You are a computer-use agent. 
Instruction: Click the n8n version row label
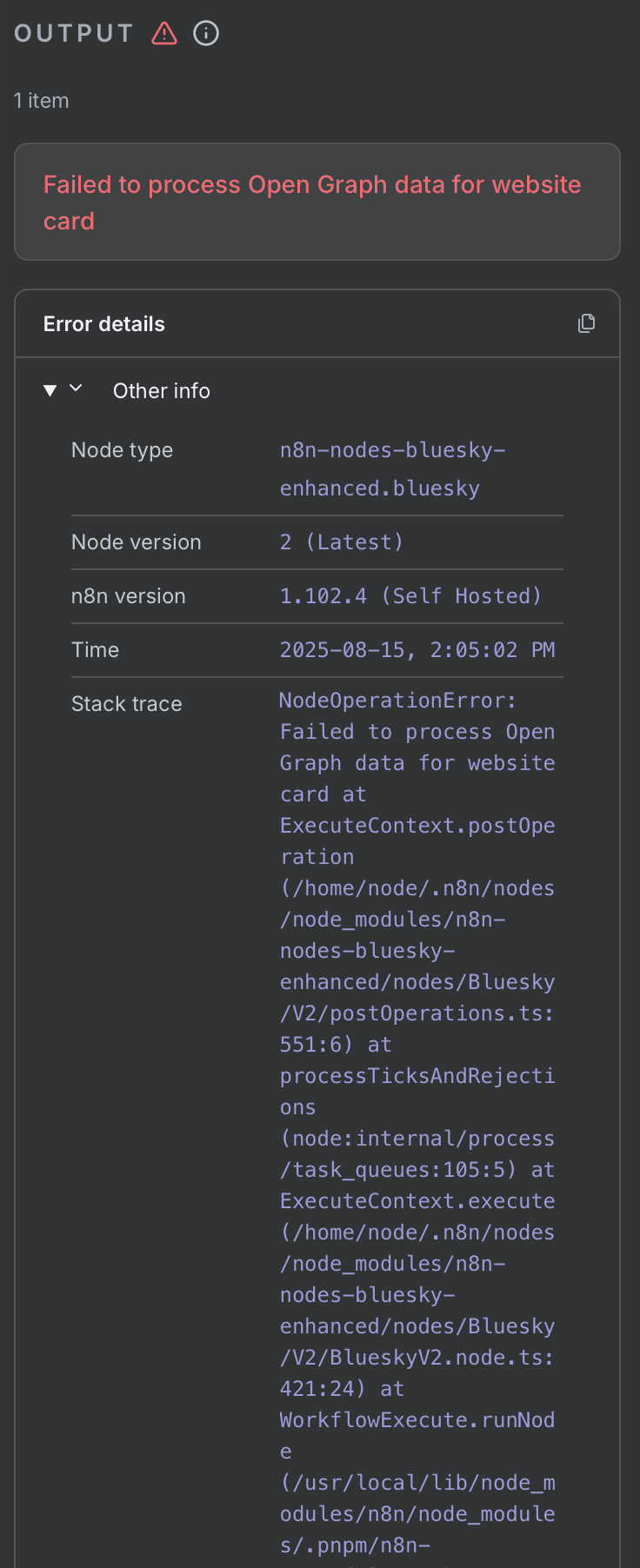(x=129, y=596)
